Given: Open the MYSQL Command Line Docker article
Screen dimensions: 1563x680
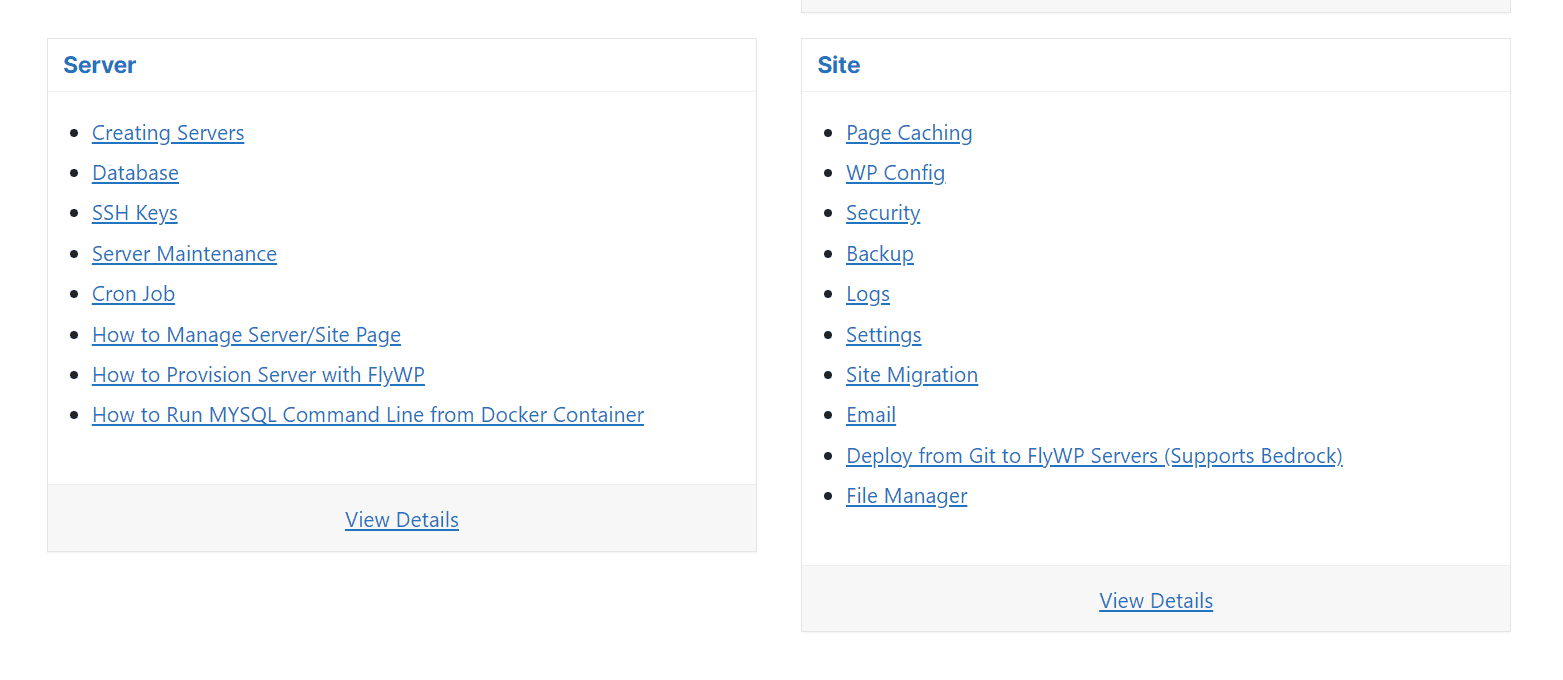Looking at the screenshot, I should (x=368, y=415).
